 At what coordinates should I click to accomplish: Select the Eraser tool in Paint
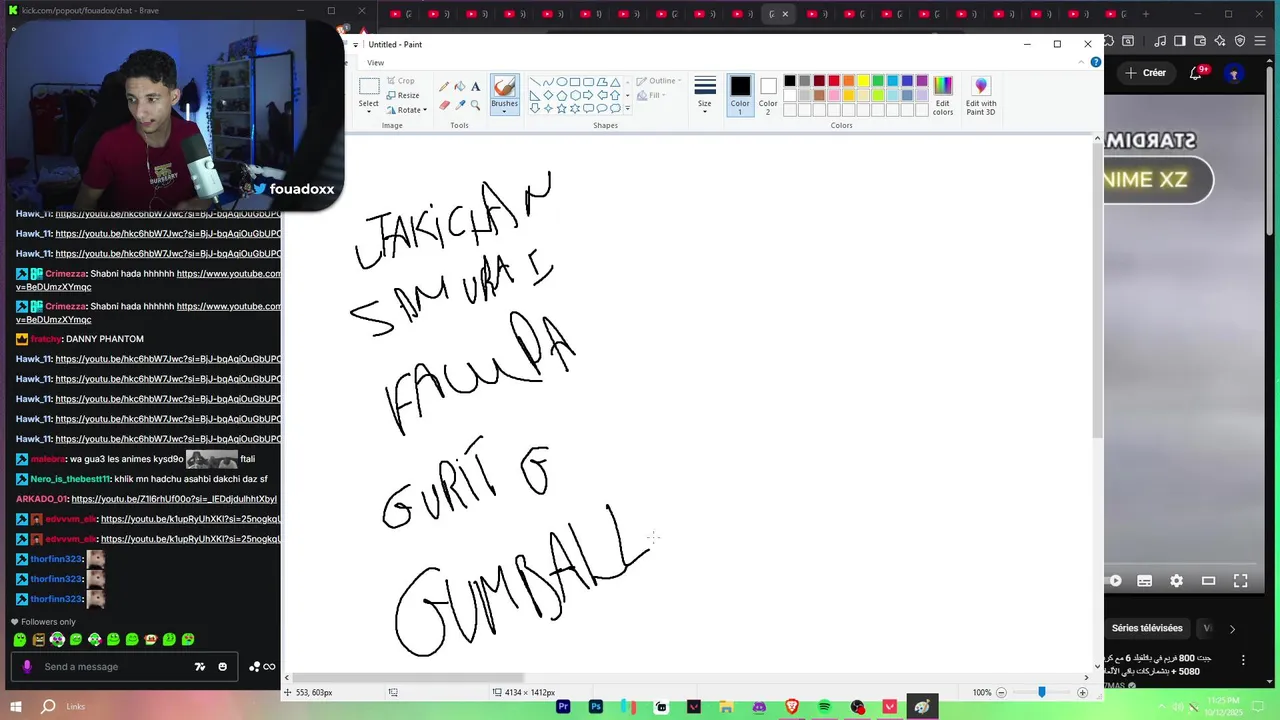click(444, 105)
